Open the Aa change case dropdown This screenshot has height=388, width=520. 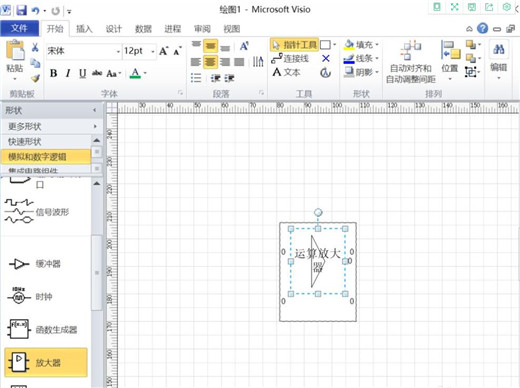[x=113, y=73]
